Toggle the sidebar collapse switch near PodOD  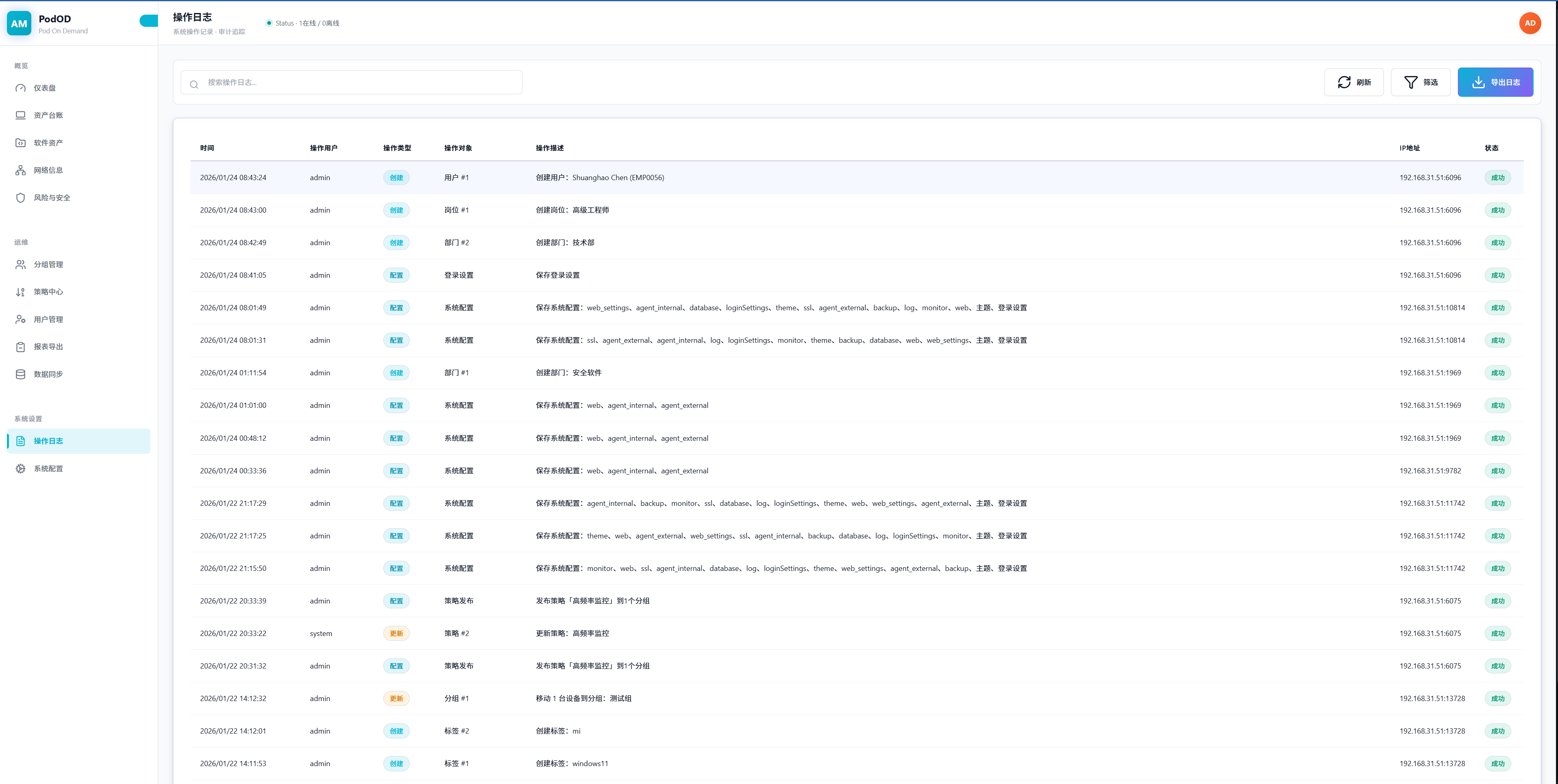(149, 21)
